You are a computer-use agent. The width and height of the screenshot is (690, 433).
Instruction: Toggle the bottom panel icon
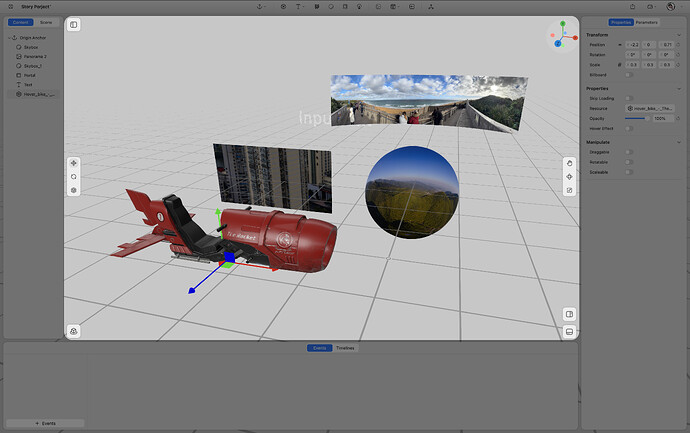(569, 331)
